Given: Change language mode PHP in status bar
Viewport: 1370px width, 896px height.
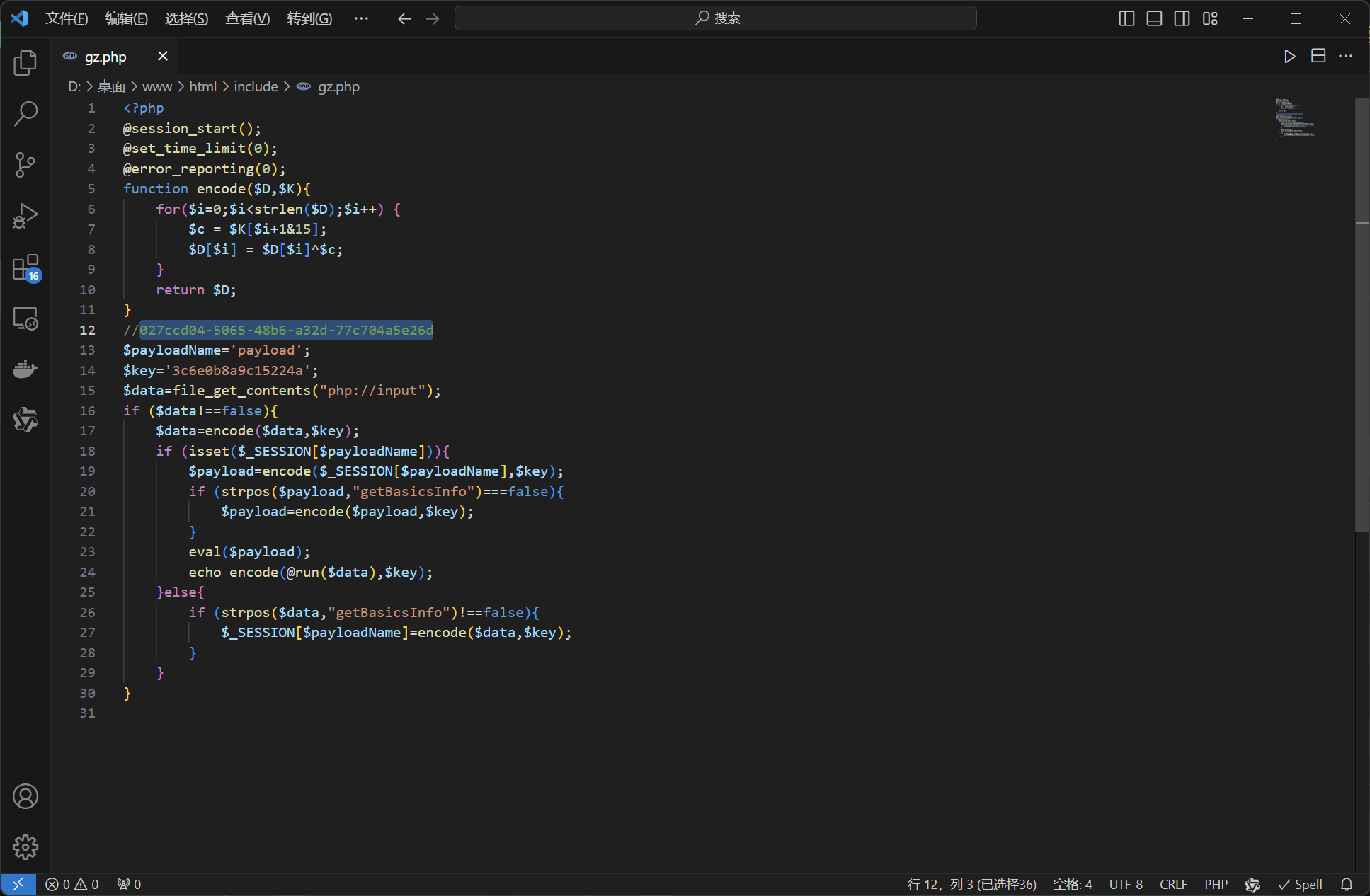Looking at the screenshot, I should (x=1216, y=884).
